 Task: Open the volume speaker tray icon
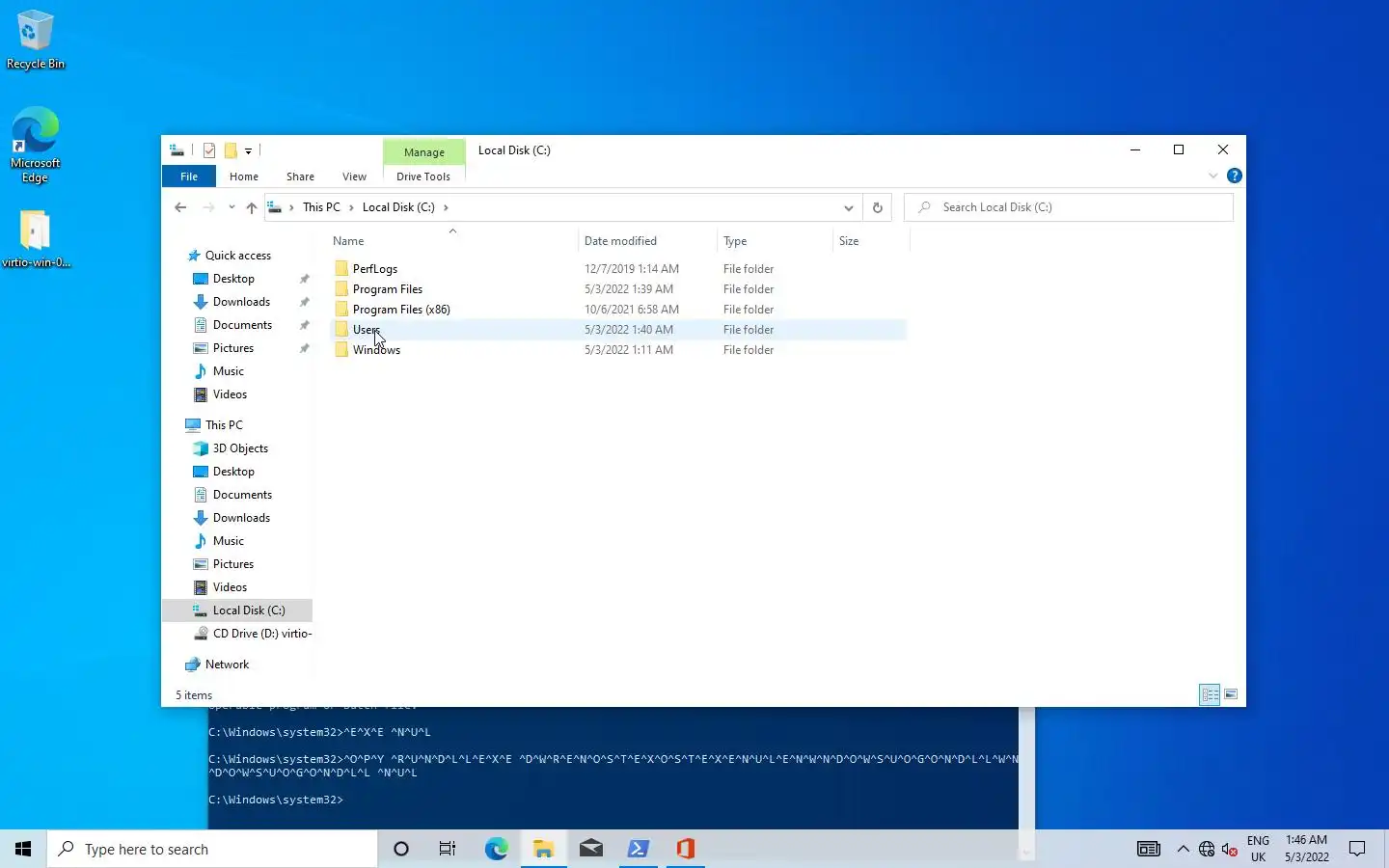point(1229,849)
